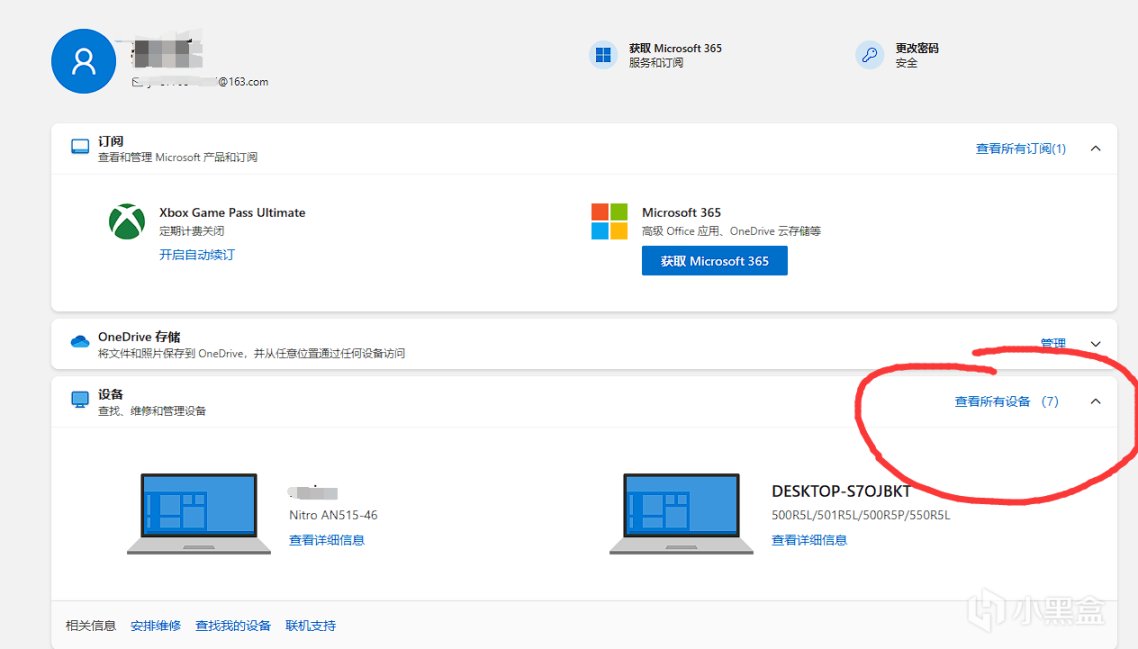Screen dimensions: 1138x649
Task: Collapse the 订阅 section chevron
Action: coord(1095,149)
